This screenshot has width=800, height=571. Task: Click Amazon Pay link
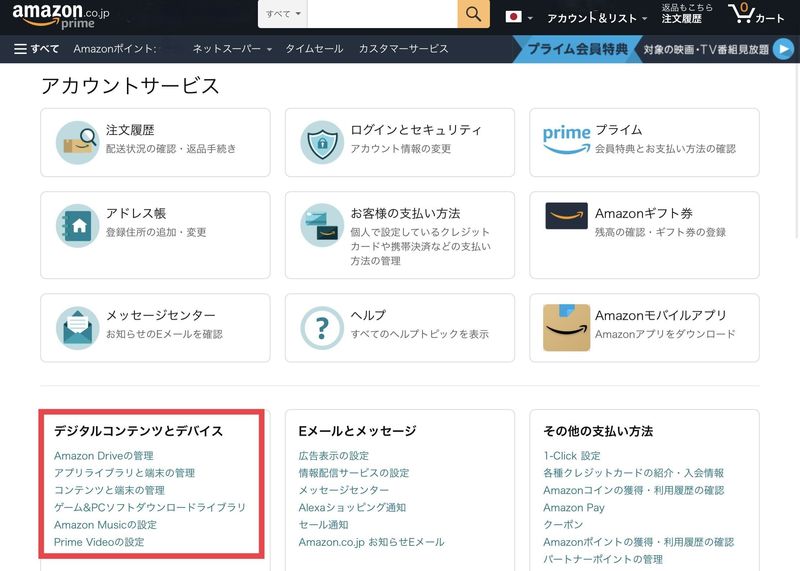(x=573, y=508)
